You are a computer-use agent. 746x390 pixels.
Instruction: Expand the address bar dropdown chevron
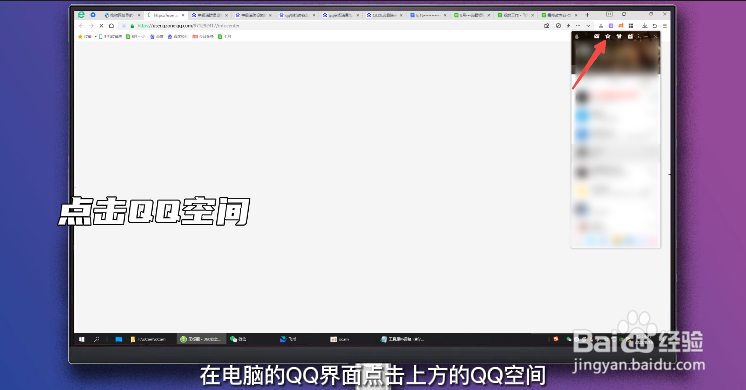coord(589,26)
